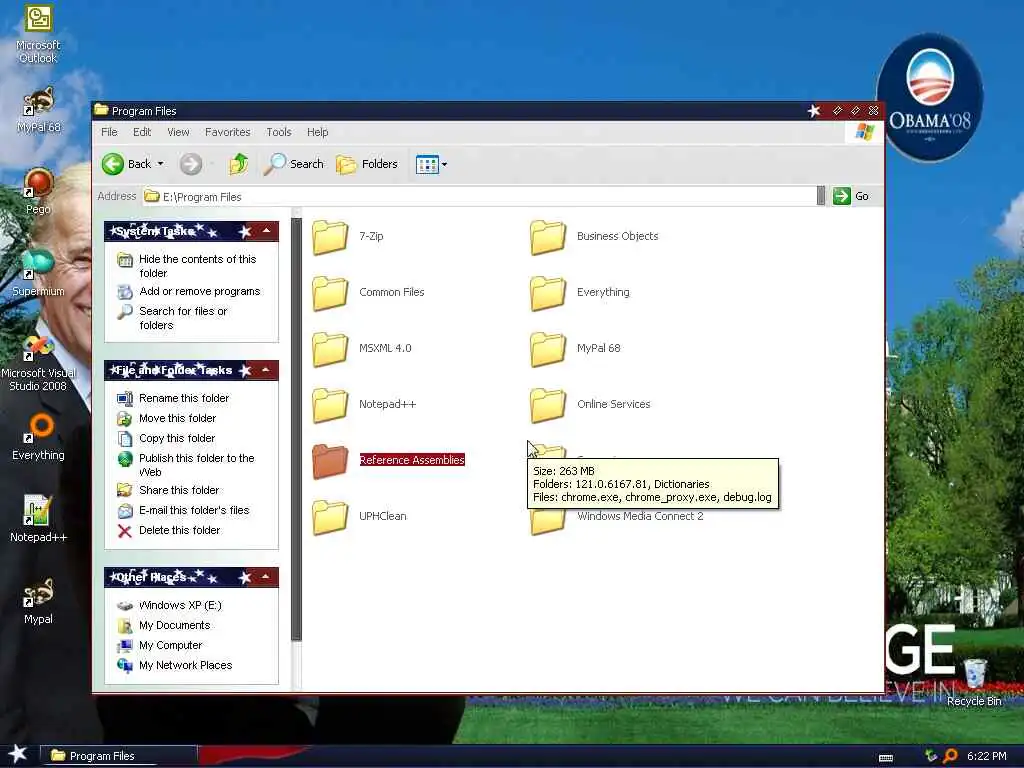Open the Back history dropdown arrow
Image resolution: width=1024 pixels, height=768 pixels.
(161, 164)
